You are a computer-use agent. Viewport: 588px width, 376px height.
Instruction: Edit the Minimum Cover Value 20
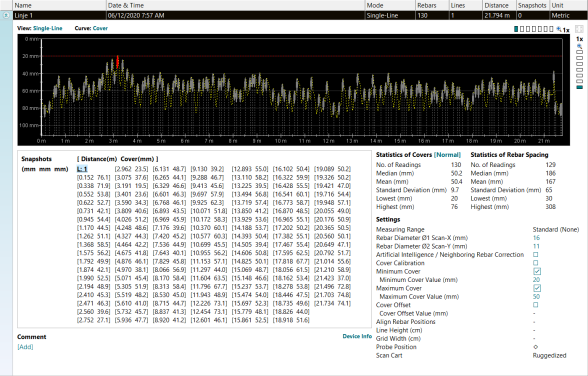click(536, 280)
